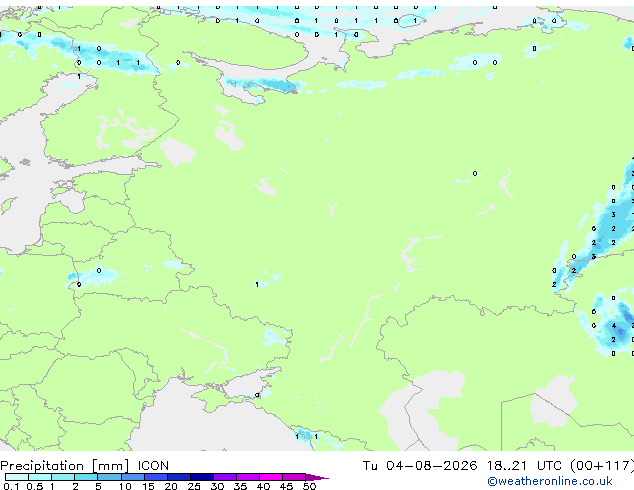This screenshot has width=634, height=490.
Task: Click the purple arrow tip above 50 mm
Action: click(317, 477)
